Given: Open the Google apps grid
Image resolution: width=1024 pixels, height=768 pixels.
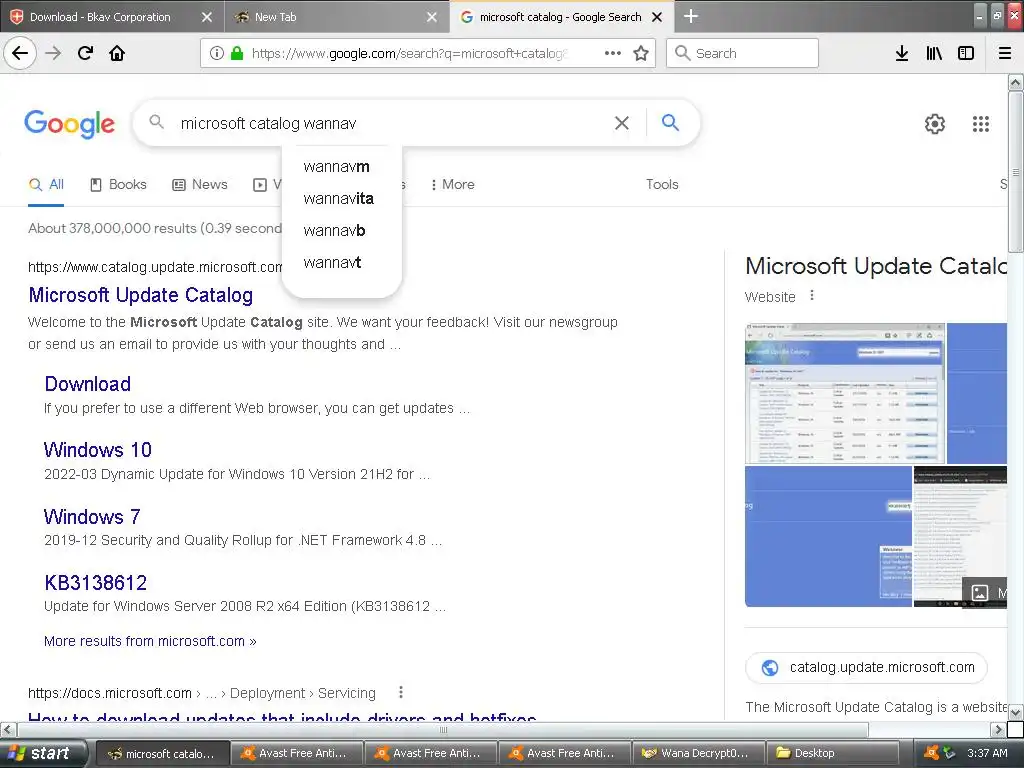Looking at the screenshot, I should pos(981,123).
